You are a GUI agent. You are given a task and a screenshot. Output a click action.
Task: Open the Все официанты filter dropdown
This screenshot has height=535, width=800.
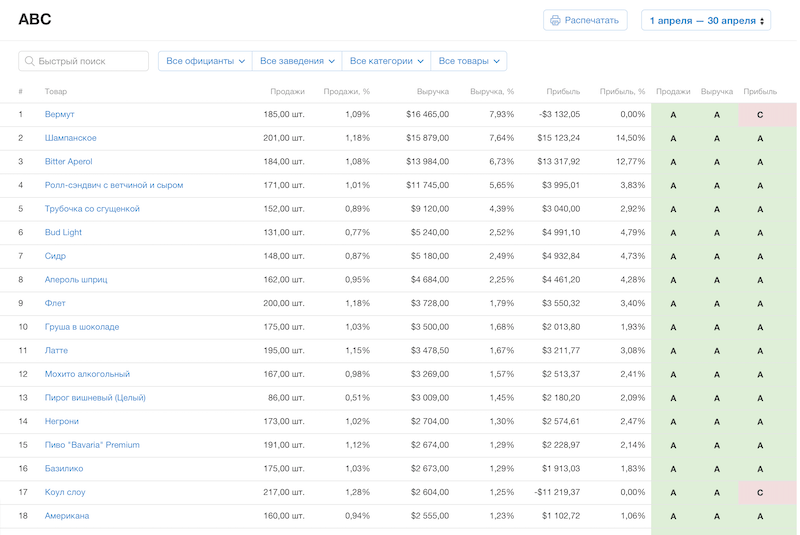click(x=205, y=61)
